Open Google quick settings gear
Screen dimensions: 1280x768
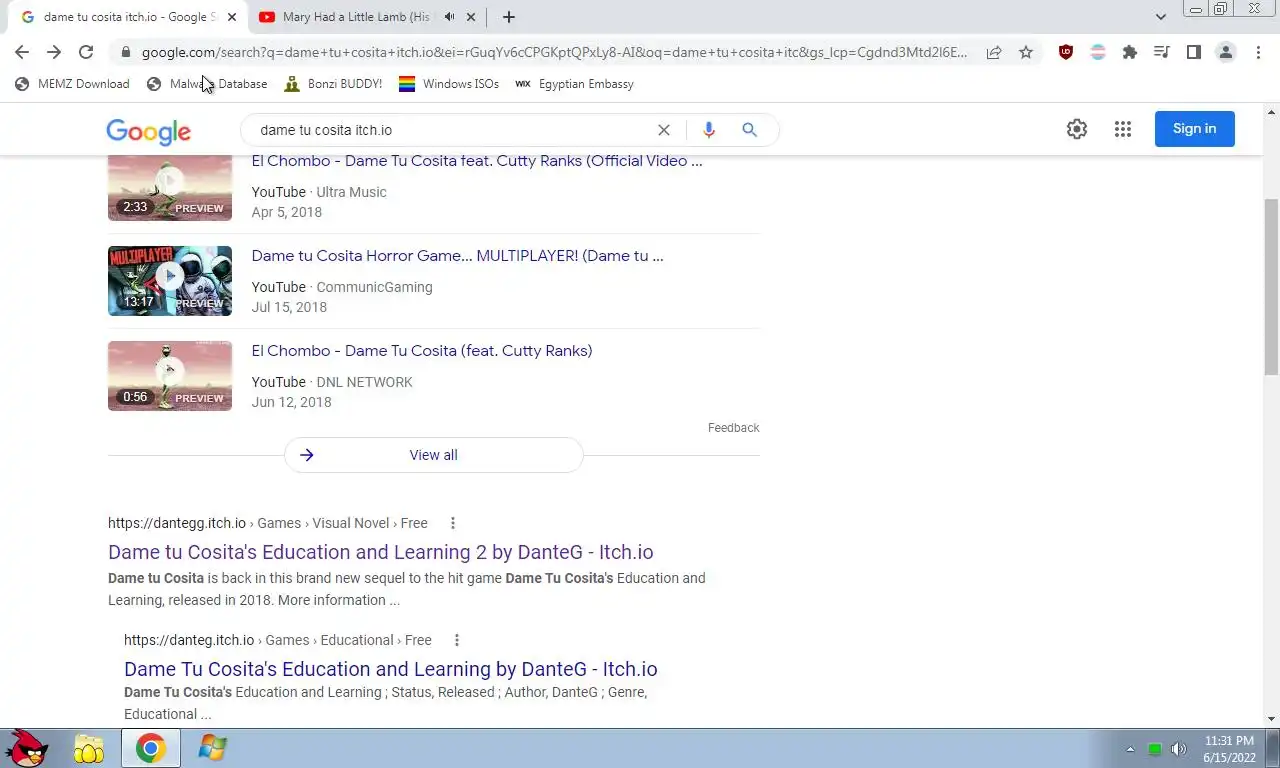1077,129
